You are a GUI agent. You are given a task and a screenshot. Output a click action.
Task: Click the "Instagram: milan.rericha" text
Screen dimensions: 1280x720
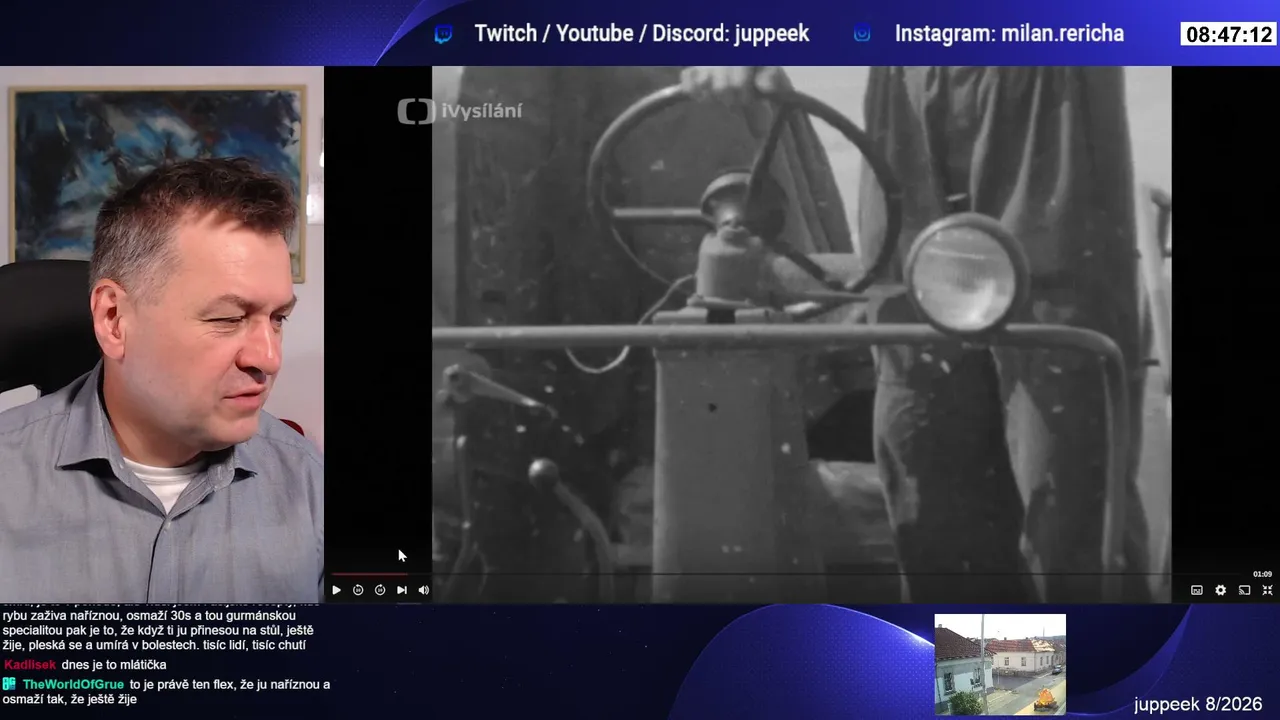pos(1009,34)
